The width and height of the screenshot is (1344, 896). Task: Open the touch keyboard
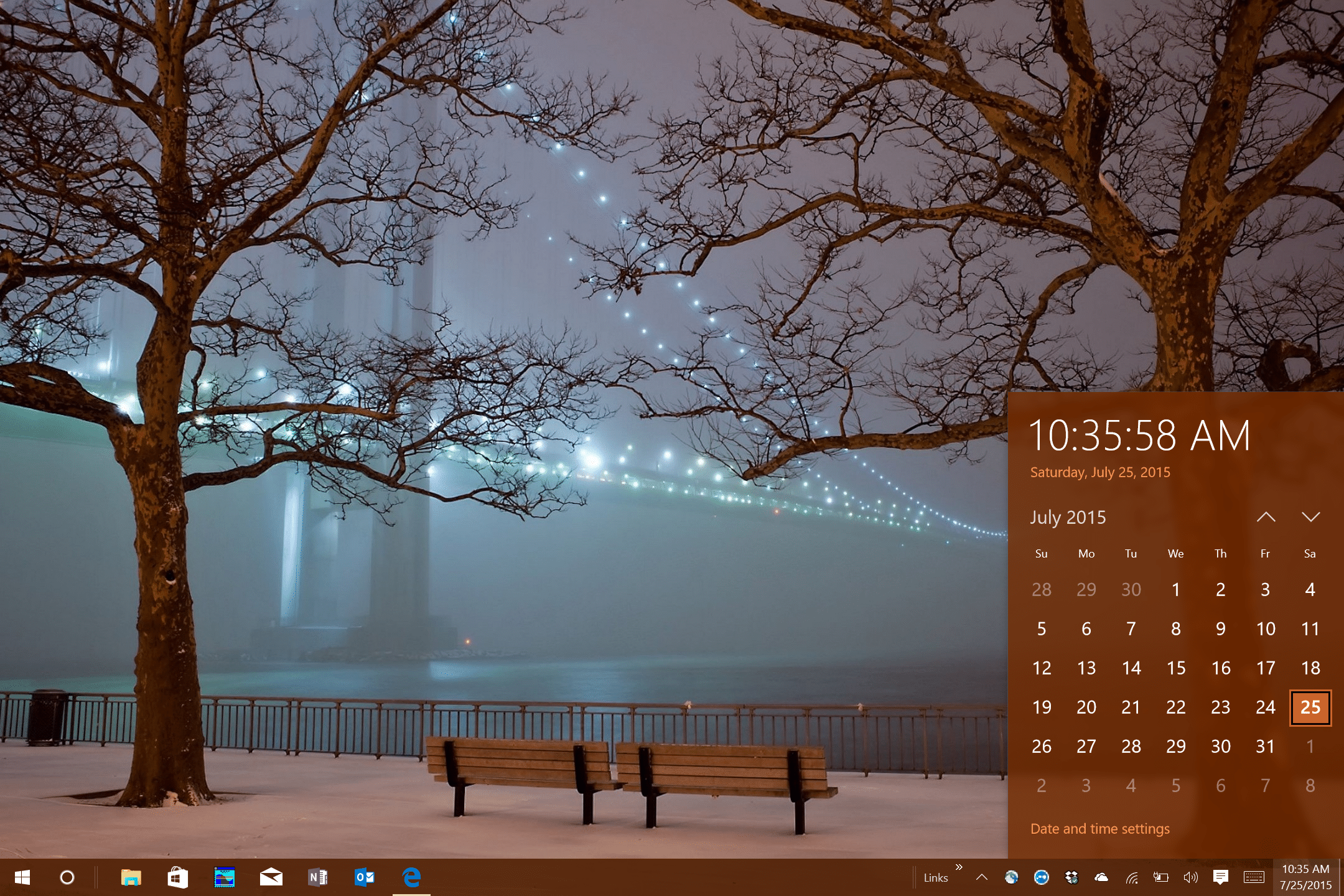(1254, 877)
